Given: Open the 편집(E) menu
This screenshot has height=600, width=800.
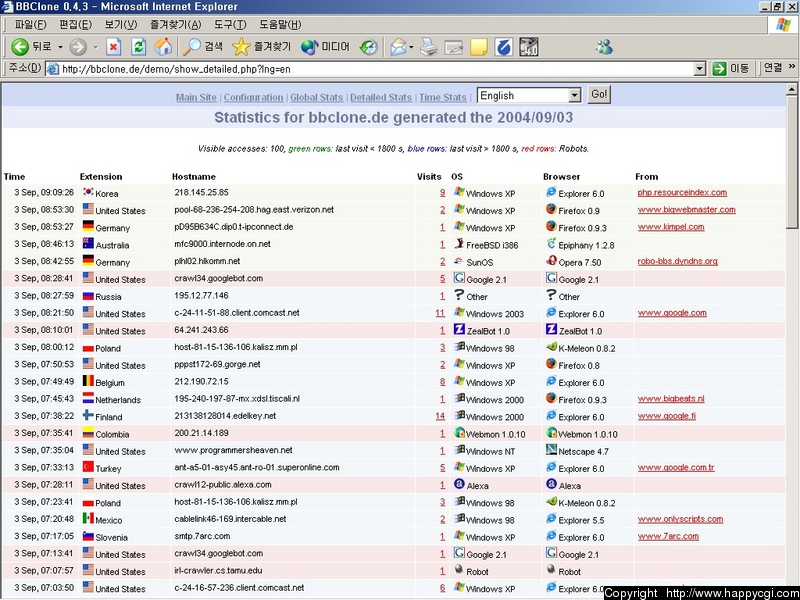Looking at the screenshot, I should click(x=75, y=24).
